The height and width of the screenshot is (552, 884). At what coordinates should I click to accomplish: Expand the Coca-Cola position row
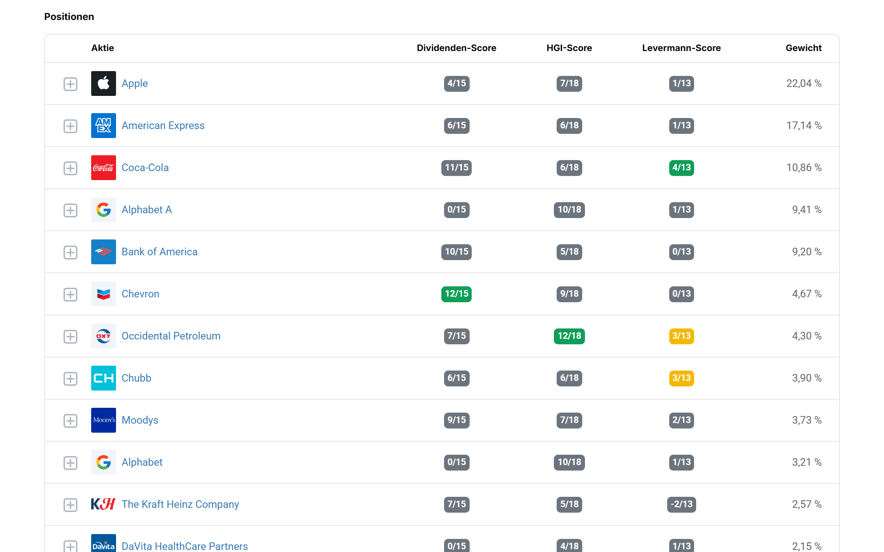click(x=70, y=168)
